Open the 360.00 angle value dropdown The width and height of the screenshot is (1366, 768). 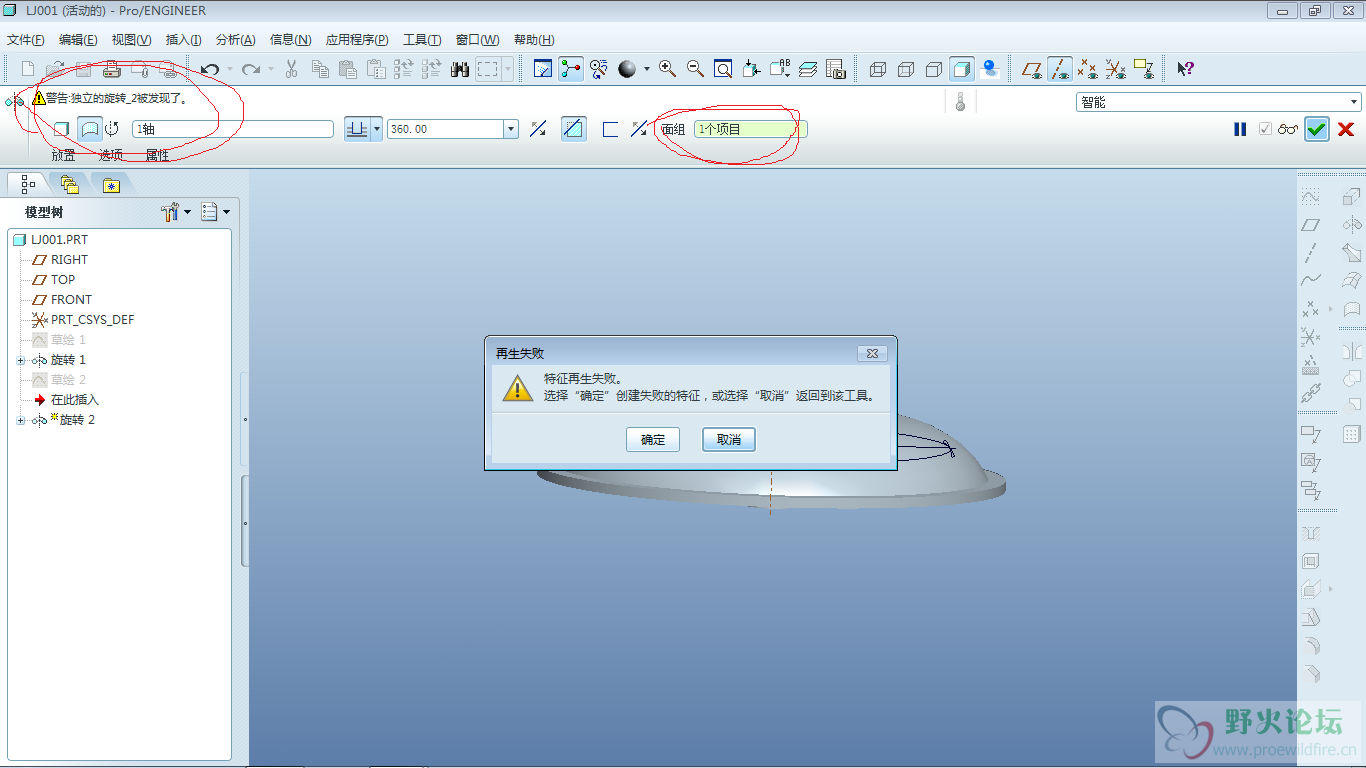click(512, 129)
